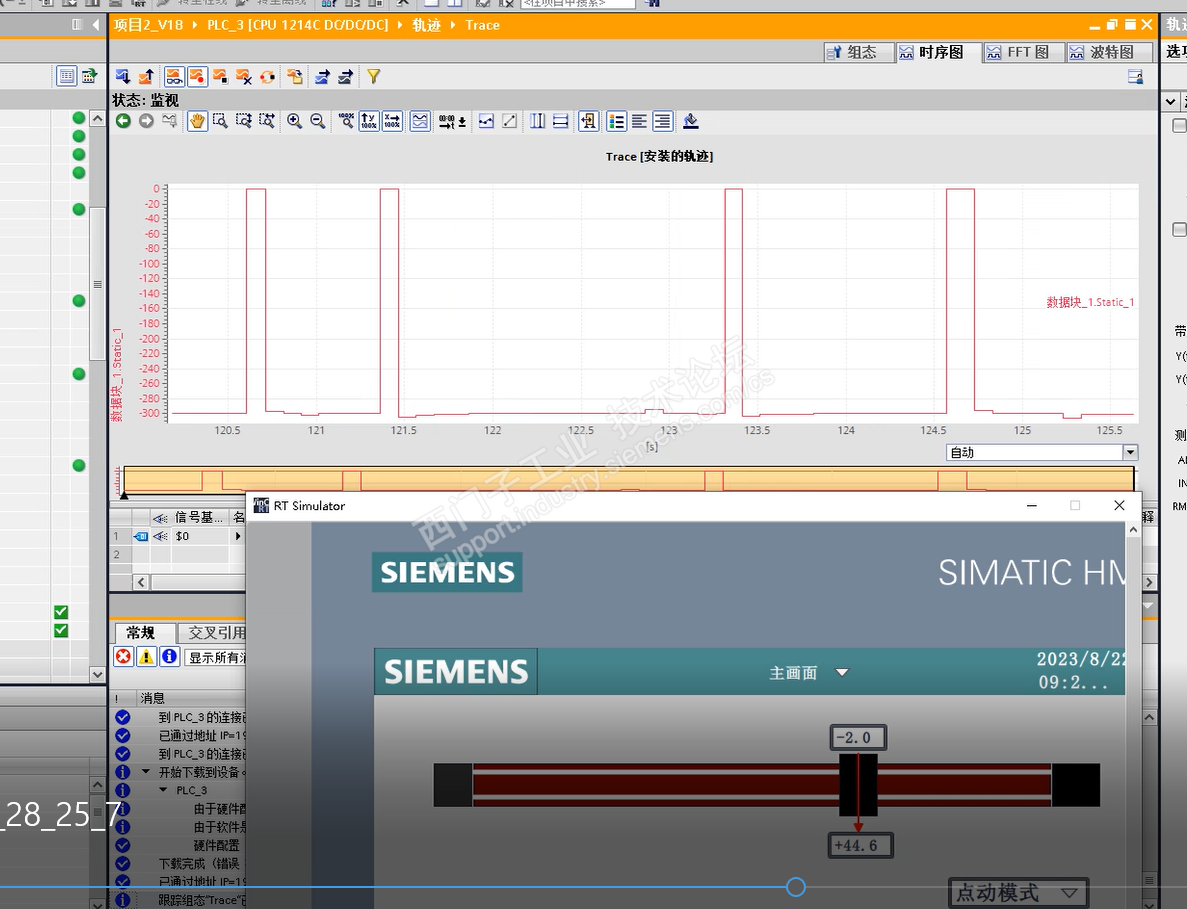
Task: Click the green undo zoom arrow
Action: click(123, 121)
